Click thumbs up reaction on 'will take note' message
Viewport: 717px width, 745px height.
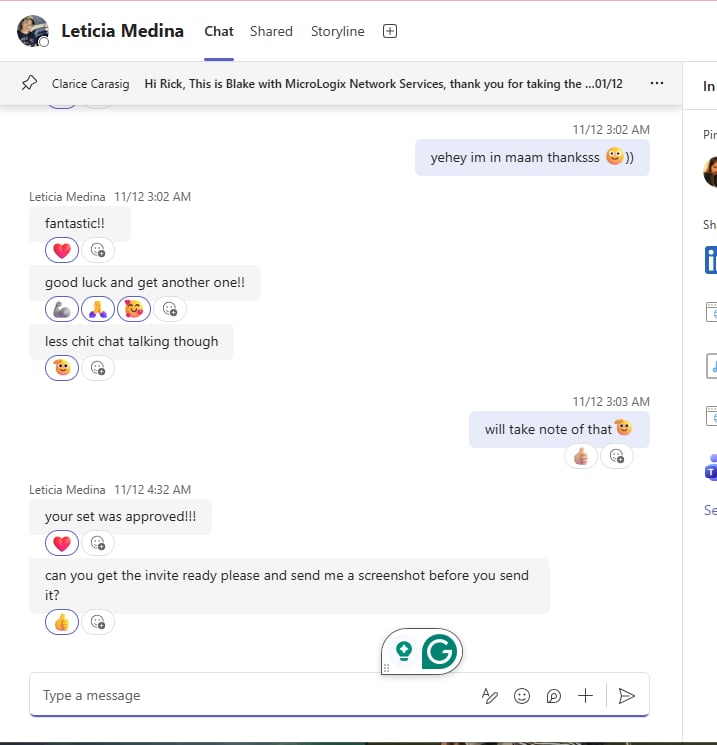[x=581, y=456]
